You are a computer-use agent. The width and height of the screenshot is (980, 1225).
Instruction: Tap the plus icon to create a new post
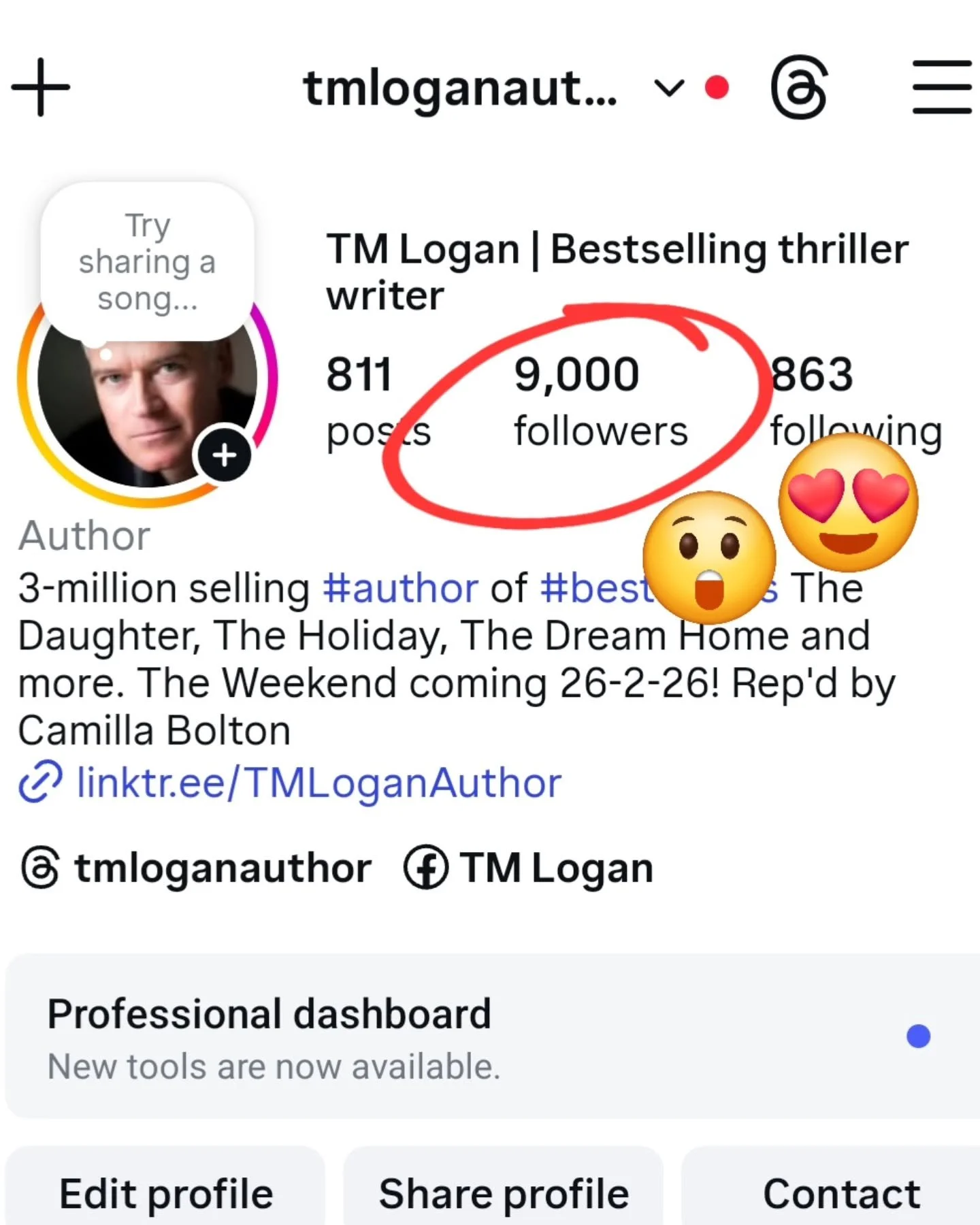point(41,88)
